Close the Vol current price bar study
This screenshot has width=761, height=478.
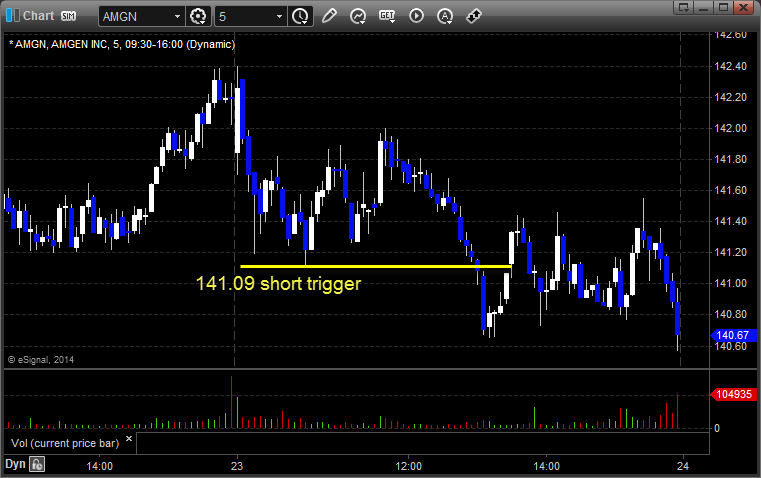click(129, 439)
